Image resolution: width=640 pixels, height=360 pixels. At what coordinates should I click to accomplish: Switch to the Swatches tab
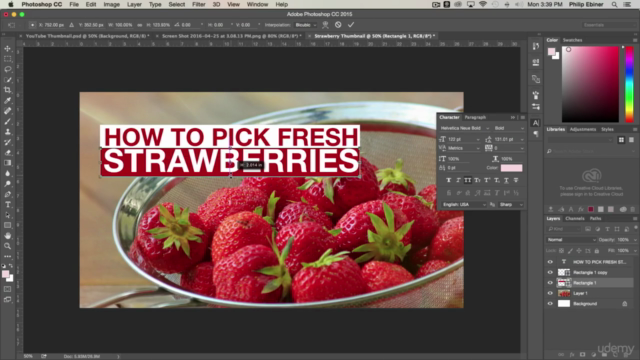click(x=572, y=40)
